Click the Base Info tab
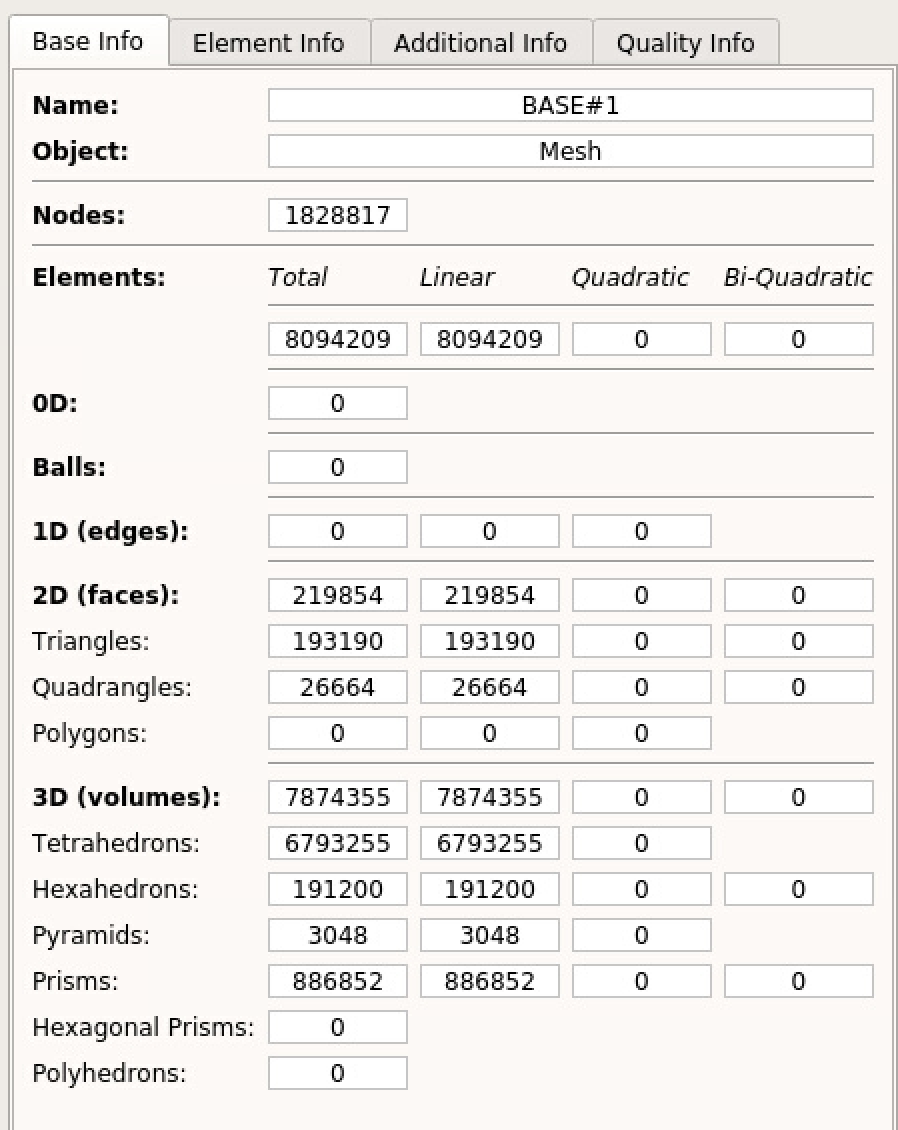The width and height of the screenshot is (898, 1130). pos(88,42)
